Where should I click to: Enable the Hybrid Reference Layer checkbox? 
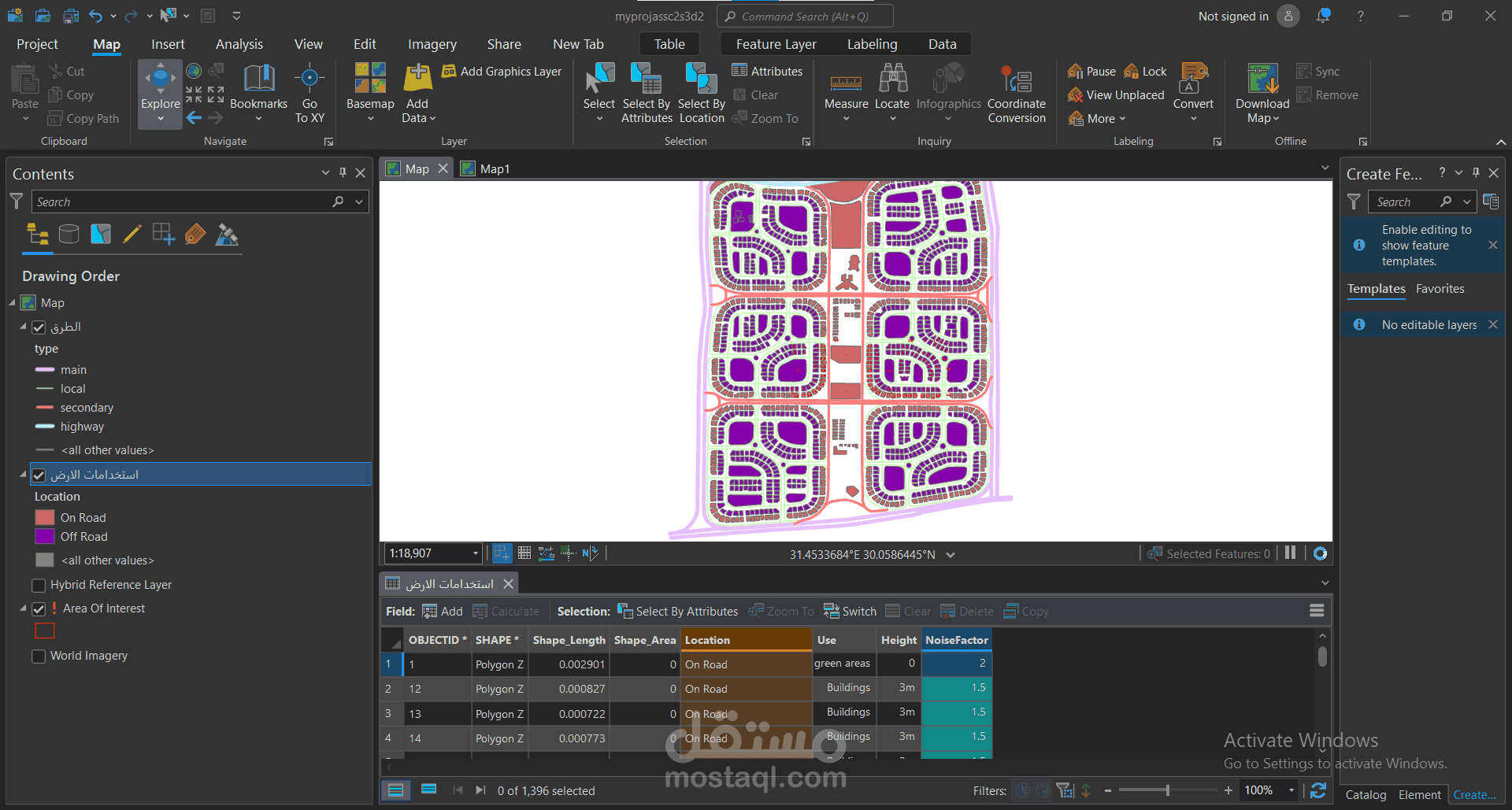(x=39, y=585)
